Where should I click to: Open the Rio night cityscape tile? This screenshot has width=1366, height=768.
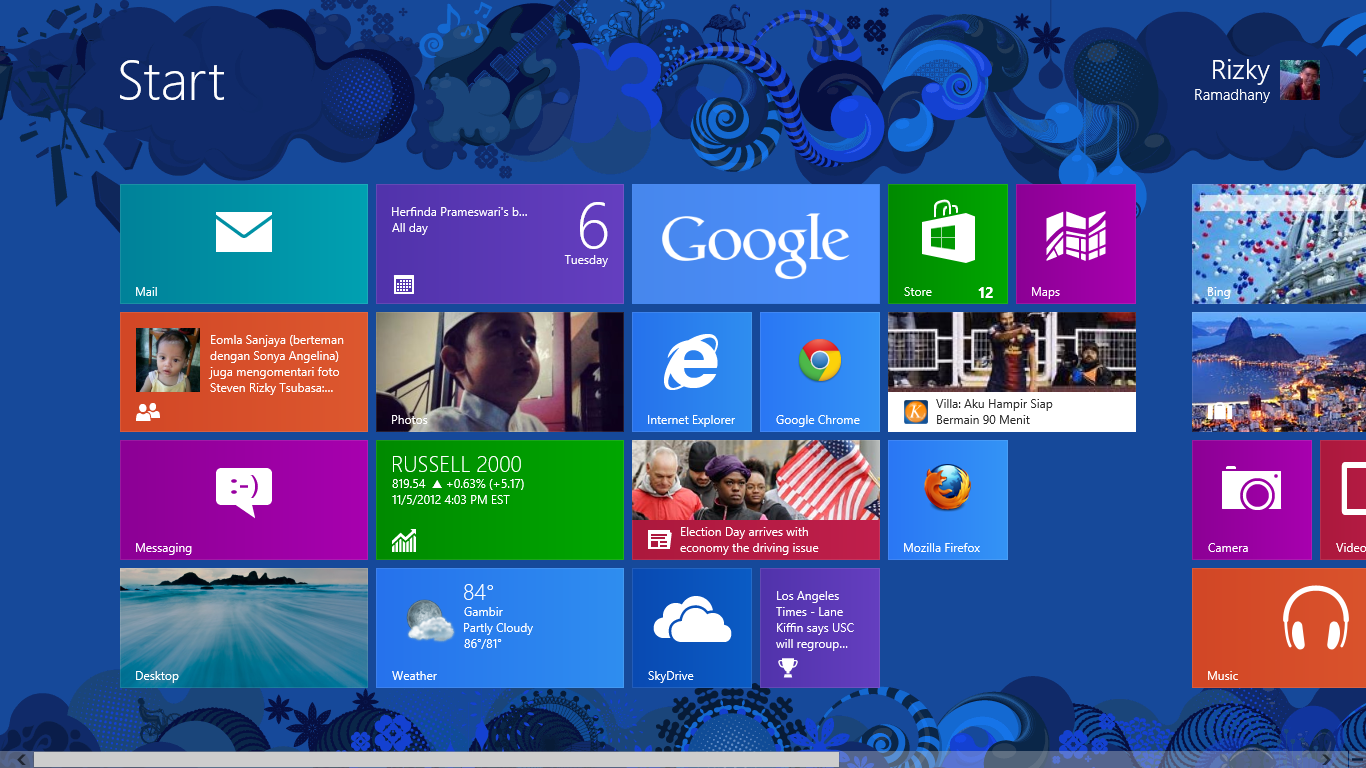pyautogui.click(x=1279, y=372)
